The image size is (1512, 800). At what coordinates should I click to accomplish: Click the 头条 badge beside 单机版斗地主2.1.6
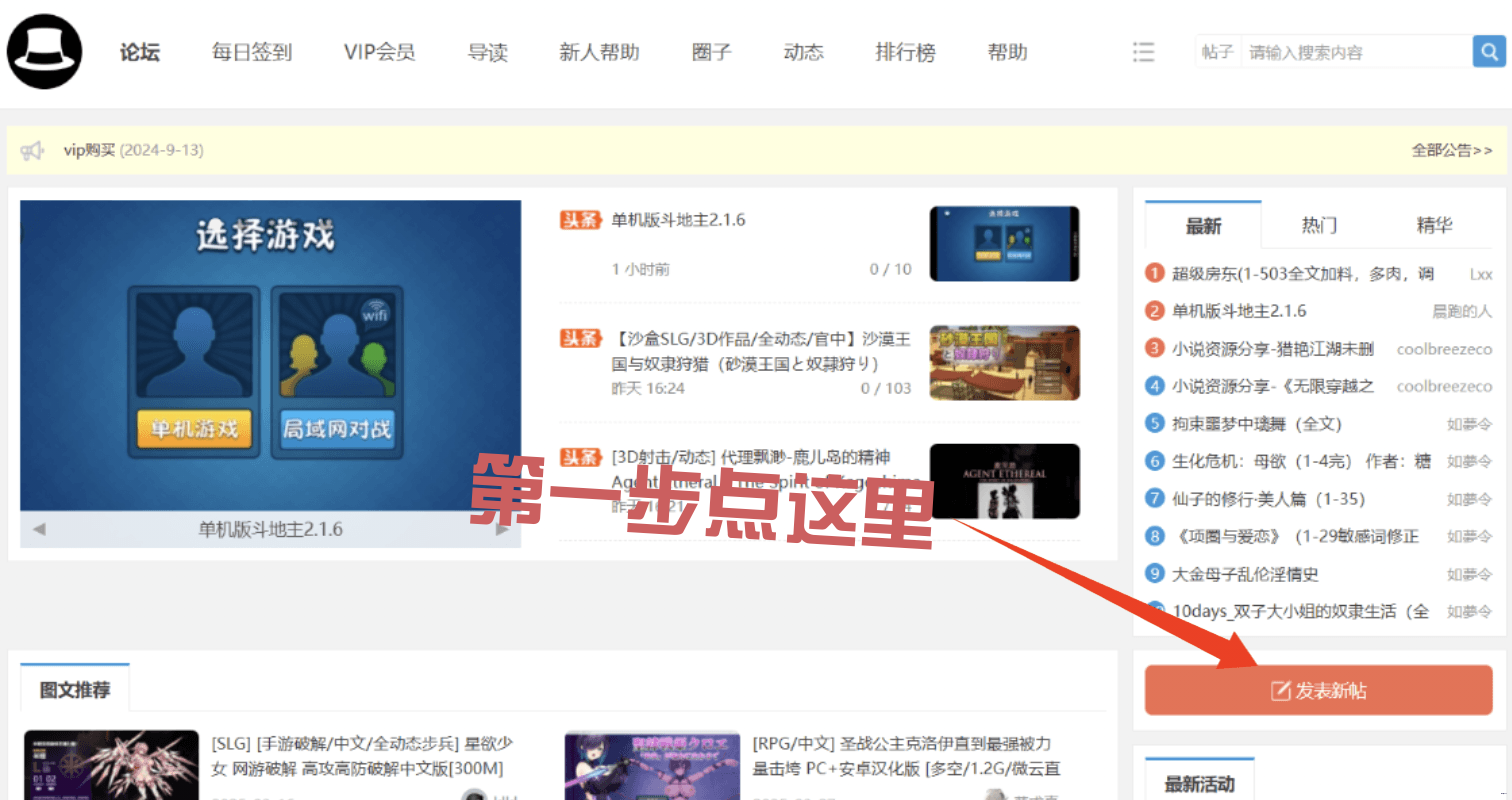tap(581, 220)
